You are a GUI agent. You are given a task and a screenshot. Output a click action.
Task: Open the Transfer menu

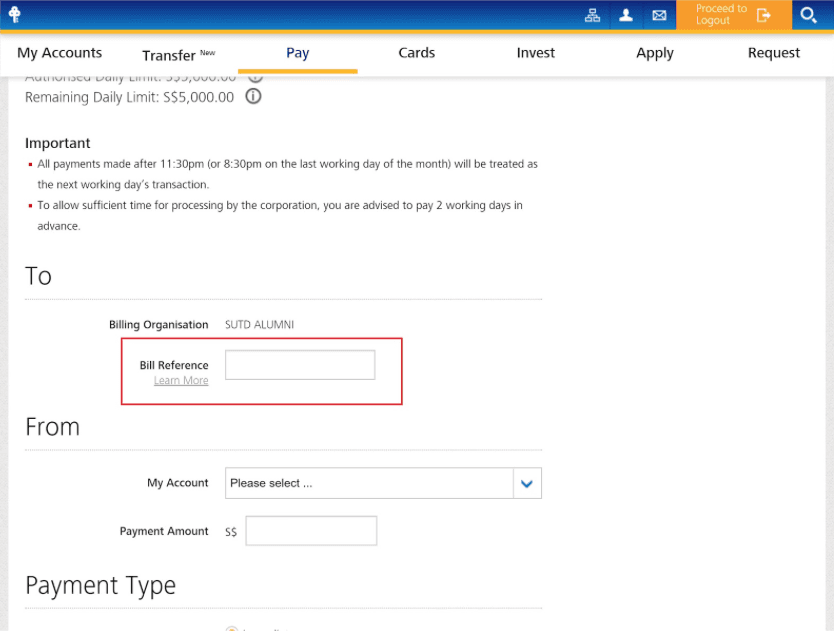click(178, 55)
